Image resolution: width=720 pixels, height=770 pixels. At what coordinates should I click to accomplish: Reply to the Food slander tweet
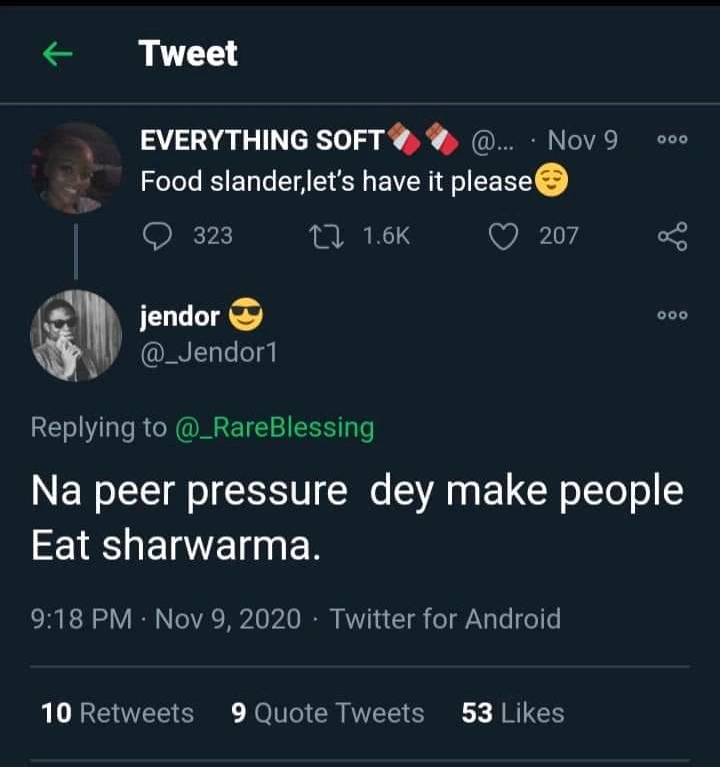160,236
